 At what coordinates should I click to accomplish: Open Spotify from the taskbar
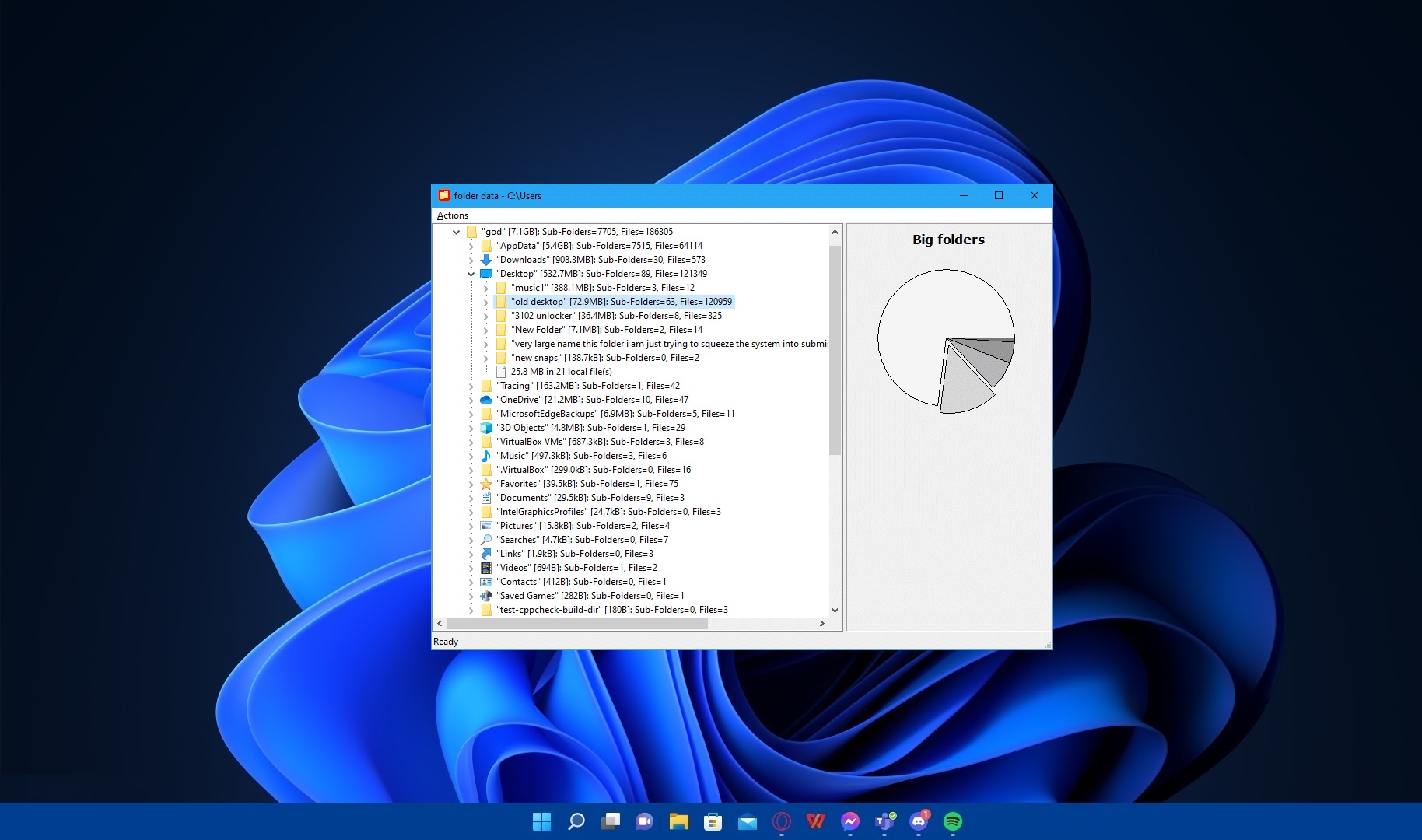[953, 821]
